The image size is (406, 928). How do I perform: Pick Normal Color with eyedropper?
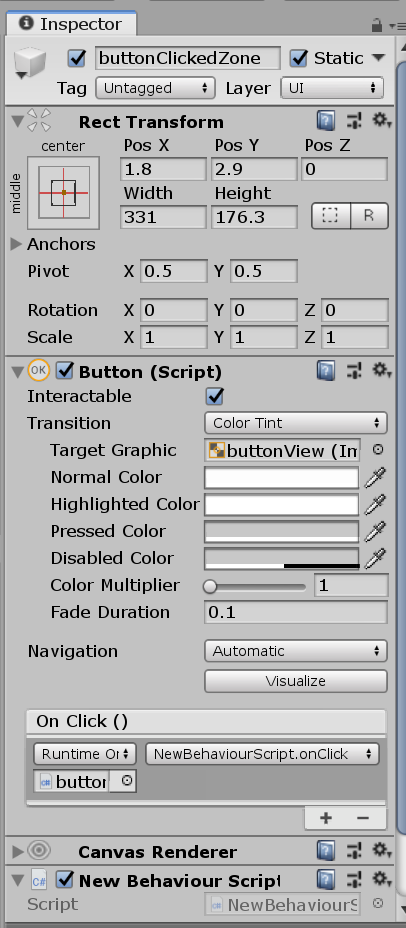(x=375, y=477)
